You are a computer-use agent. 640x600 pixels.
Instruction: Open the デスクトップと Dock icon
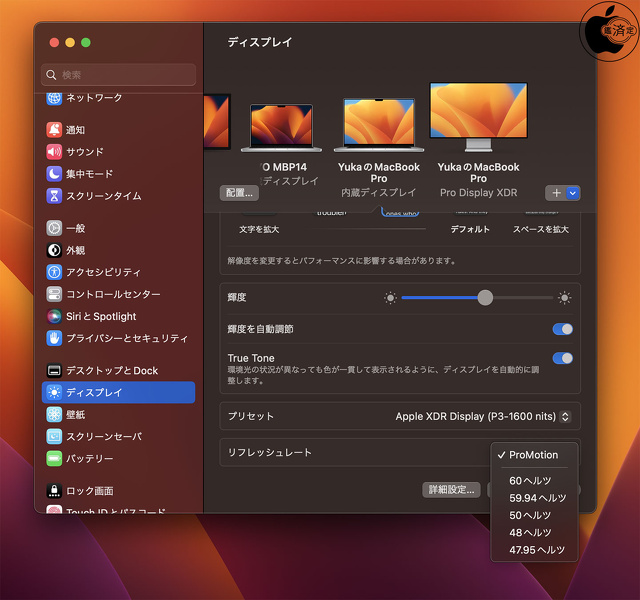click(x=54, y=371)
